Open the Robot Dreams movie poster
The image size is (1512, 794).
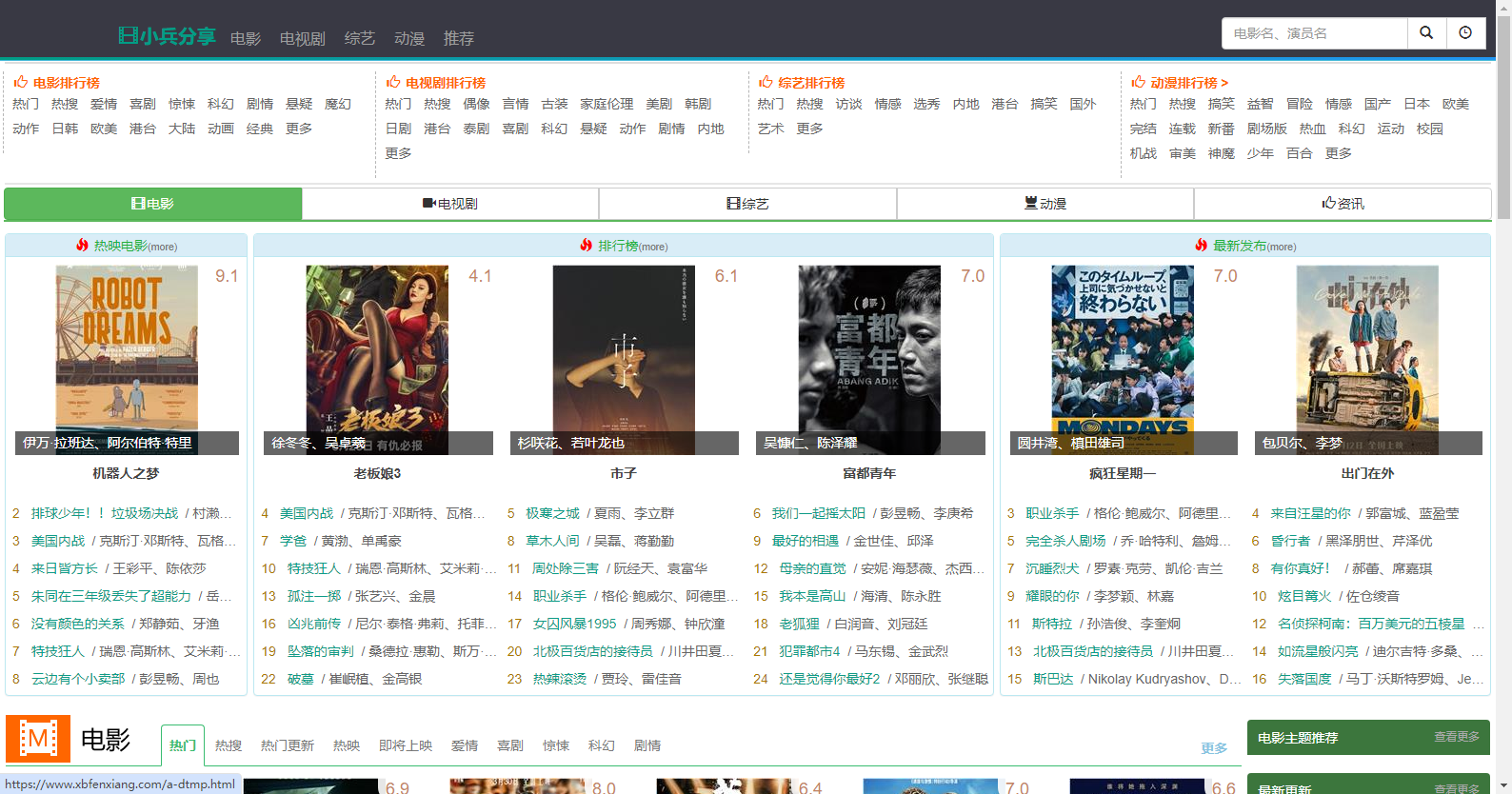(127, 360)
